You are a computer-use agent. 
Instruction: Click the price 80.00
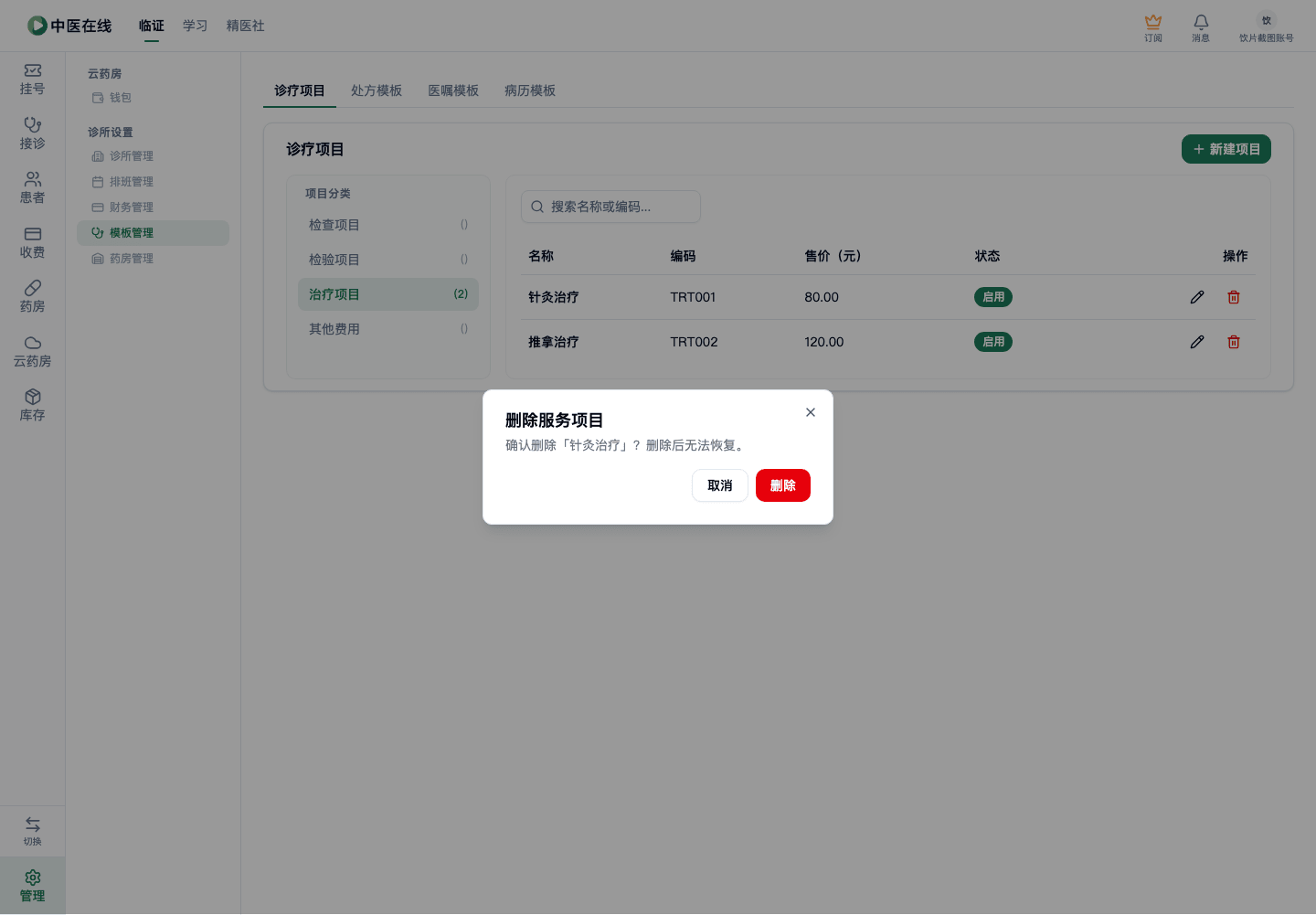coord(822,297)
